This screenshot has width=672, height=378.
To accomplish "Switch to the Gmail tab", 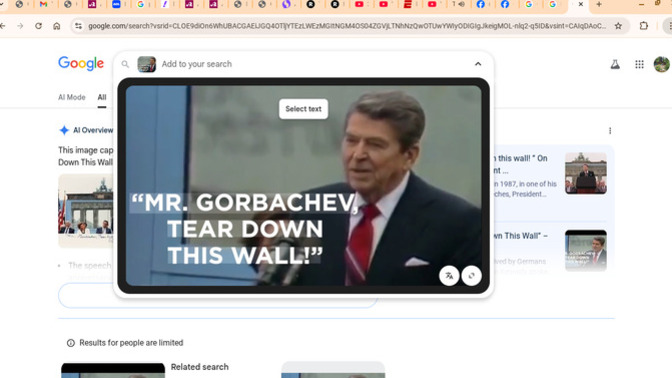I will point(43,4).
